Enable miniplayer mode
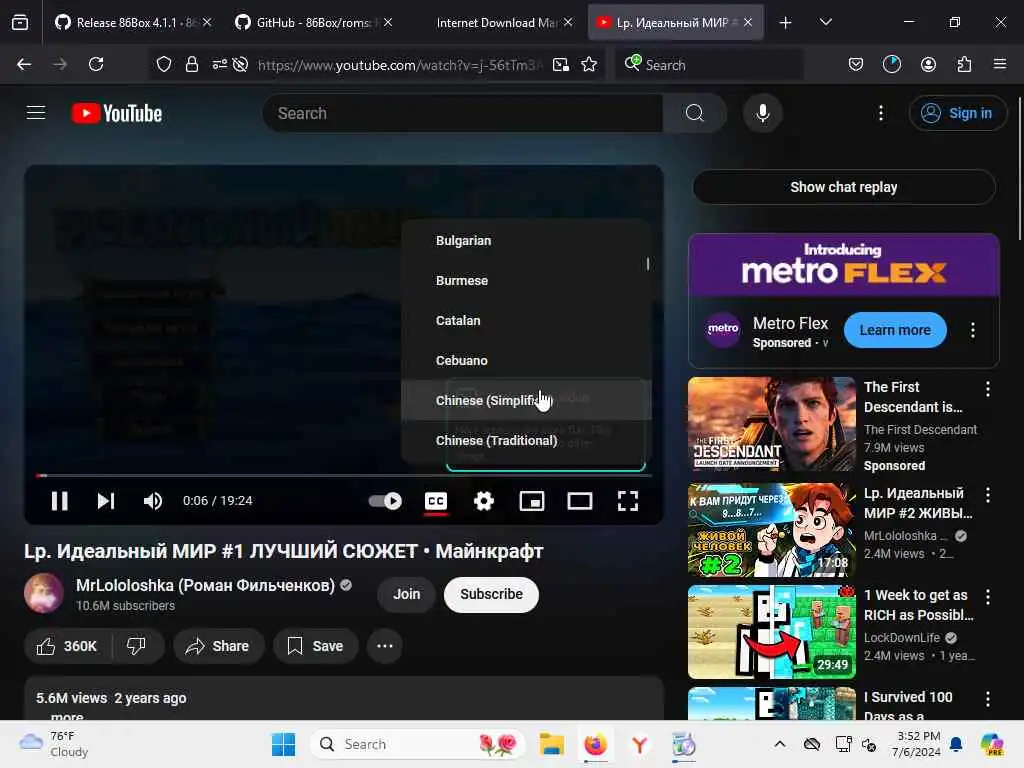Screen dimensions: 1024x768 (532, 501)
